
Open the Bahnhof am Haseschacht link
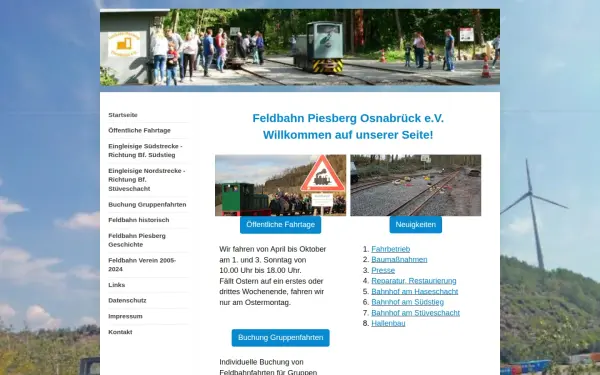[x=414, y=292]
